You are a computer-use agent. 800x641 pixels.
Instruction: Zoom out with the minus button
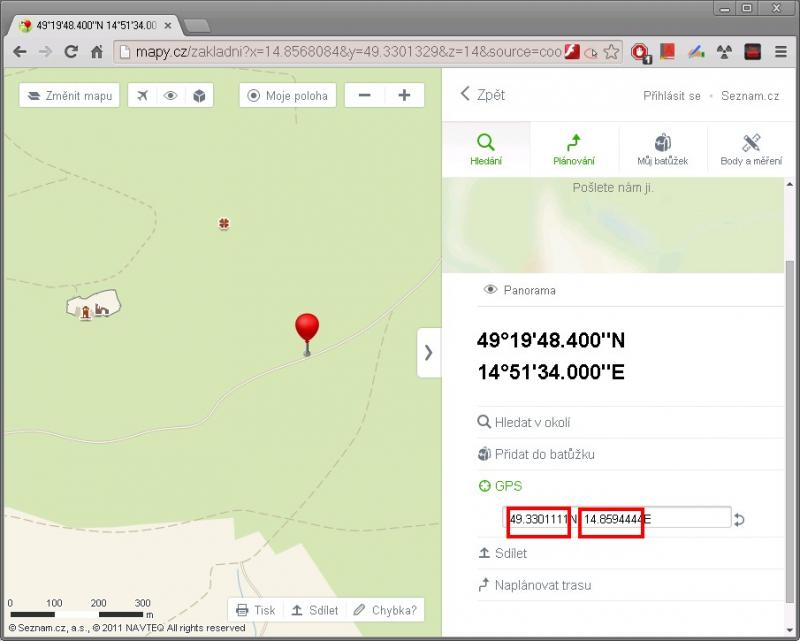[x=365, y=95]
